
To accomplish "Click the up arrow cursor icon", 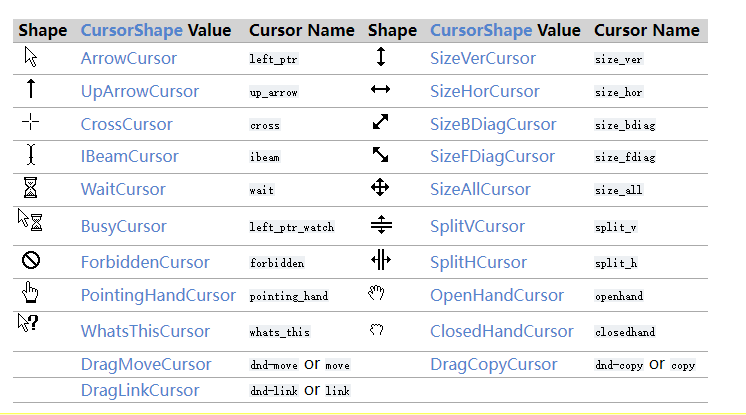I will tap(30, 90).
